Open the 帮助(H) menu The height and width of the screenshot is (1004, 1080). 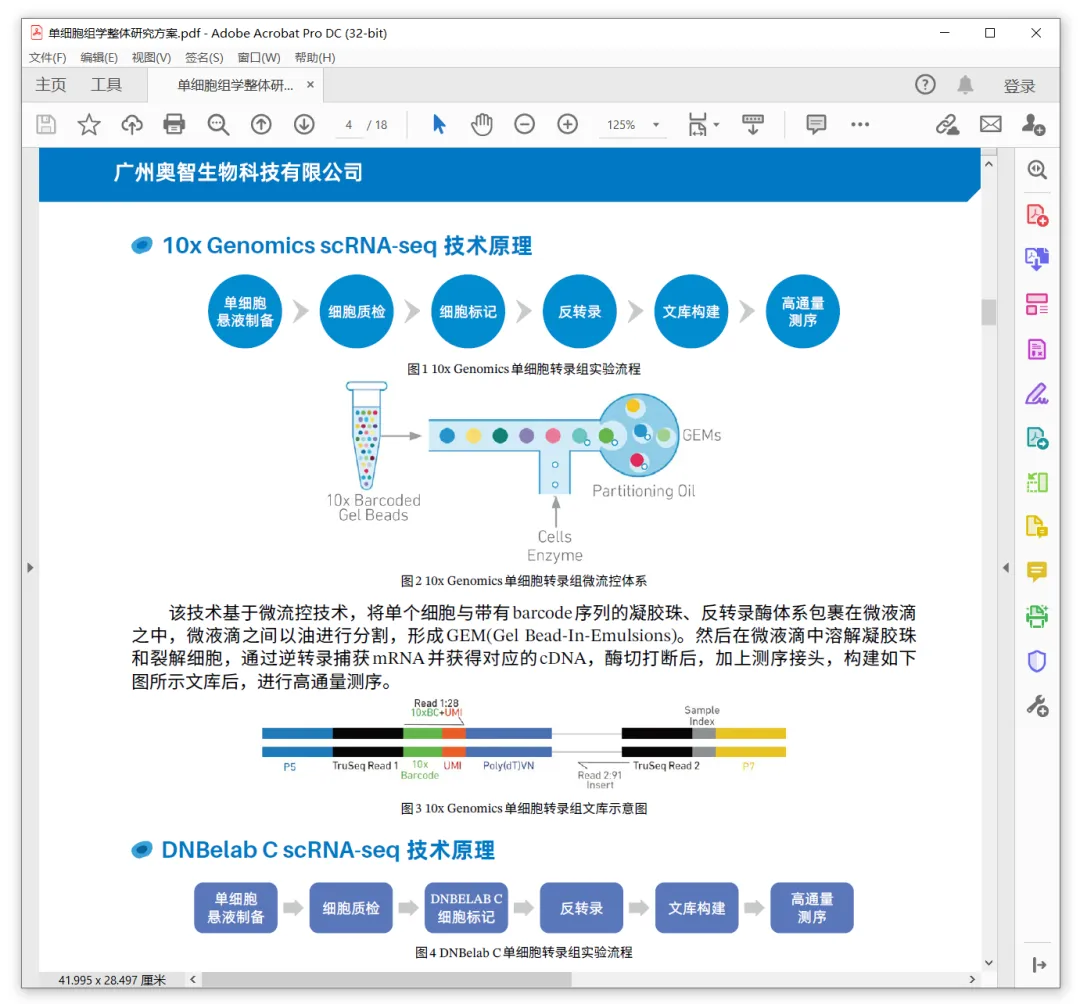[315, 58]
